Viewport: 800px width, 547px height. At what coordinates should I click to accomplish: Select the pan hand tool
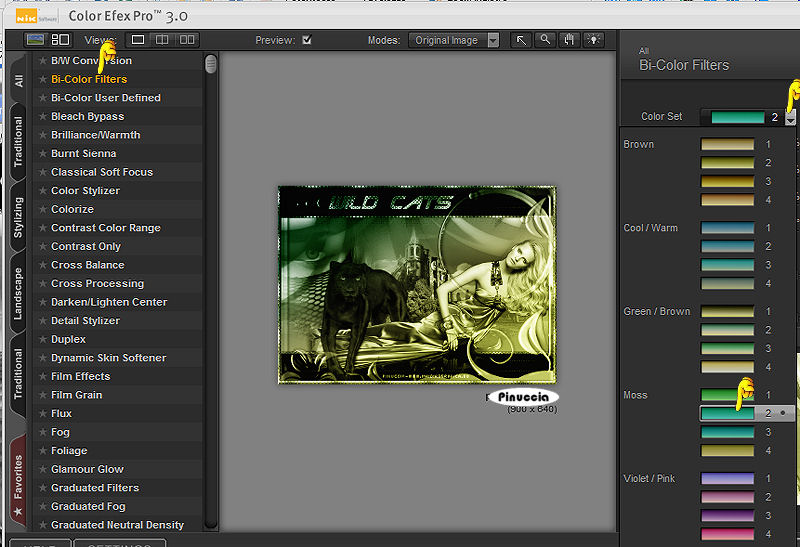point(569,40)
